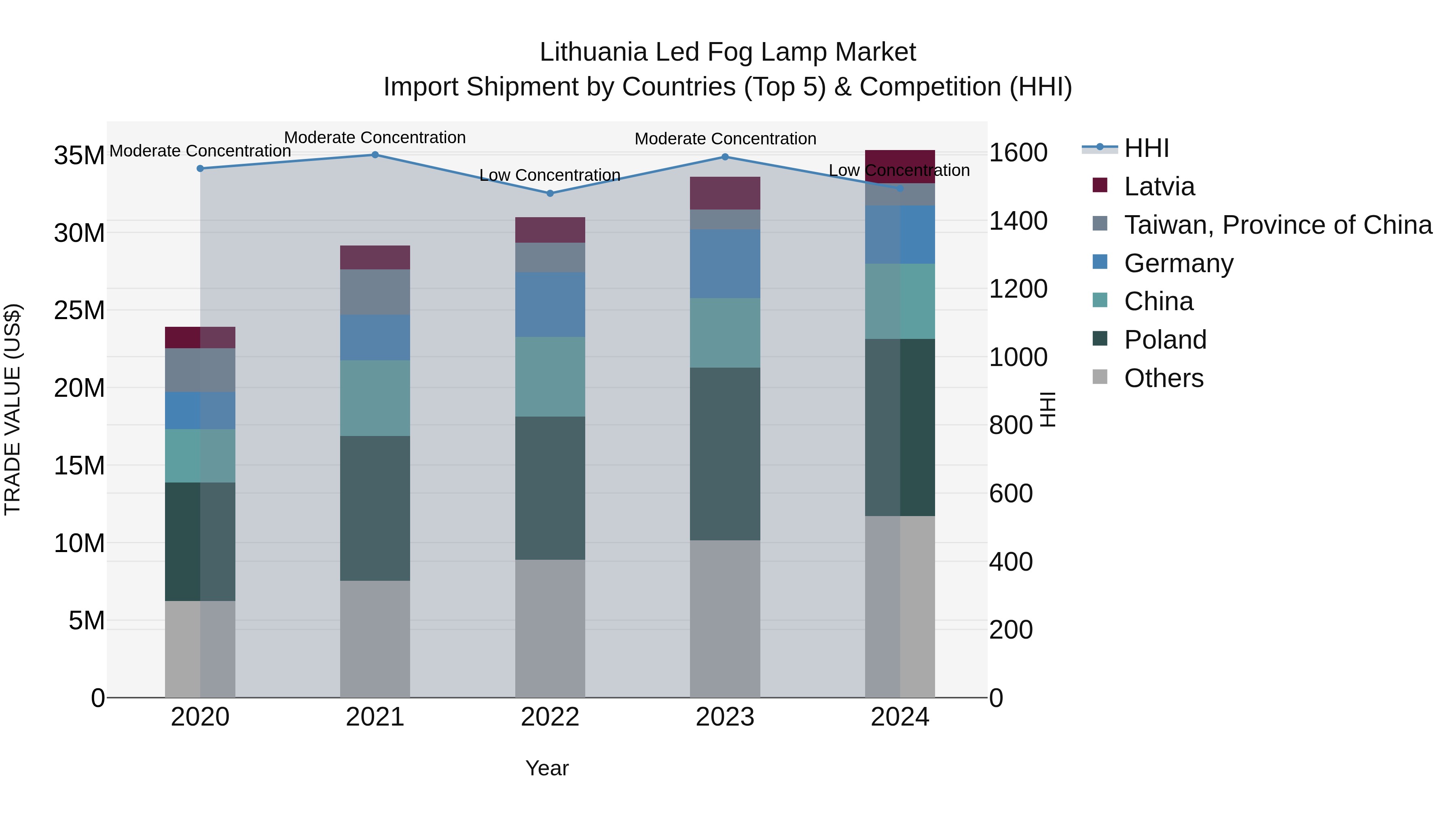Viewport: 1456px width, 819px height.
Task: Click the 5M left axis tick label
Action: 87,620
